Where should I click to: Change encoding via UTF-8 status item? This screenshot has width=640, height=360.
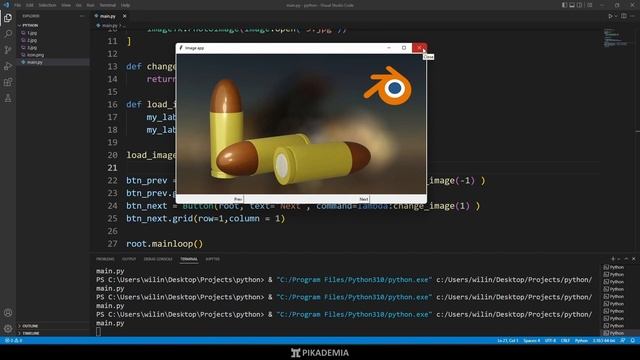tap(550, 340)
